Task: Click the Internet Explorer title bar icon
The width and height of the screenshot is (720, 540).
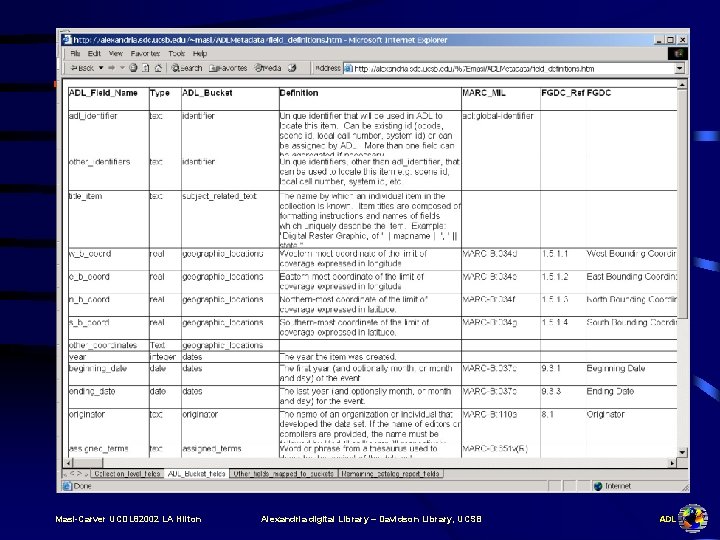Action: tap(67, 40)
